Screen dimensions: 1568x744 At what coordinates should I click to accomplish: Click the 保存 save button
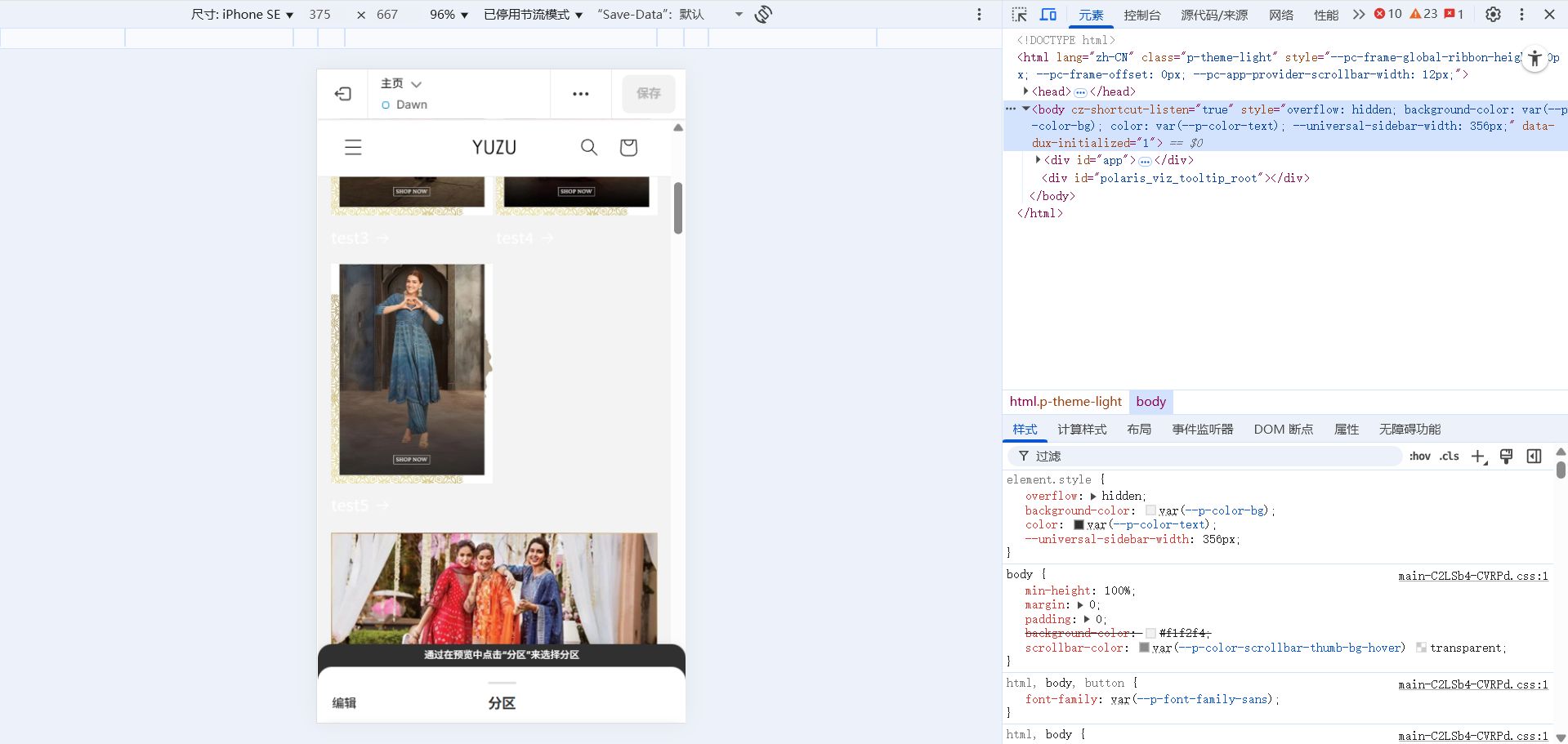point(649,93)
